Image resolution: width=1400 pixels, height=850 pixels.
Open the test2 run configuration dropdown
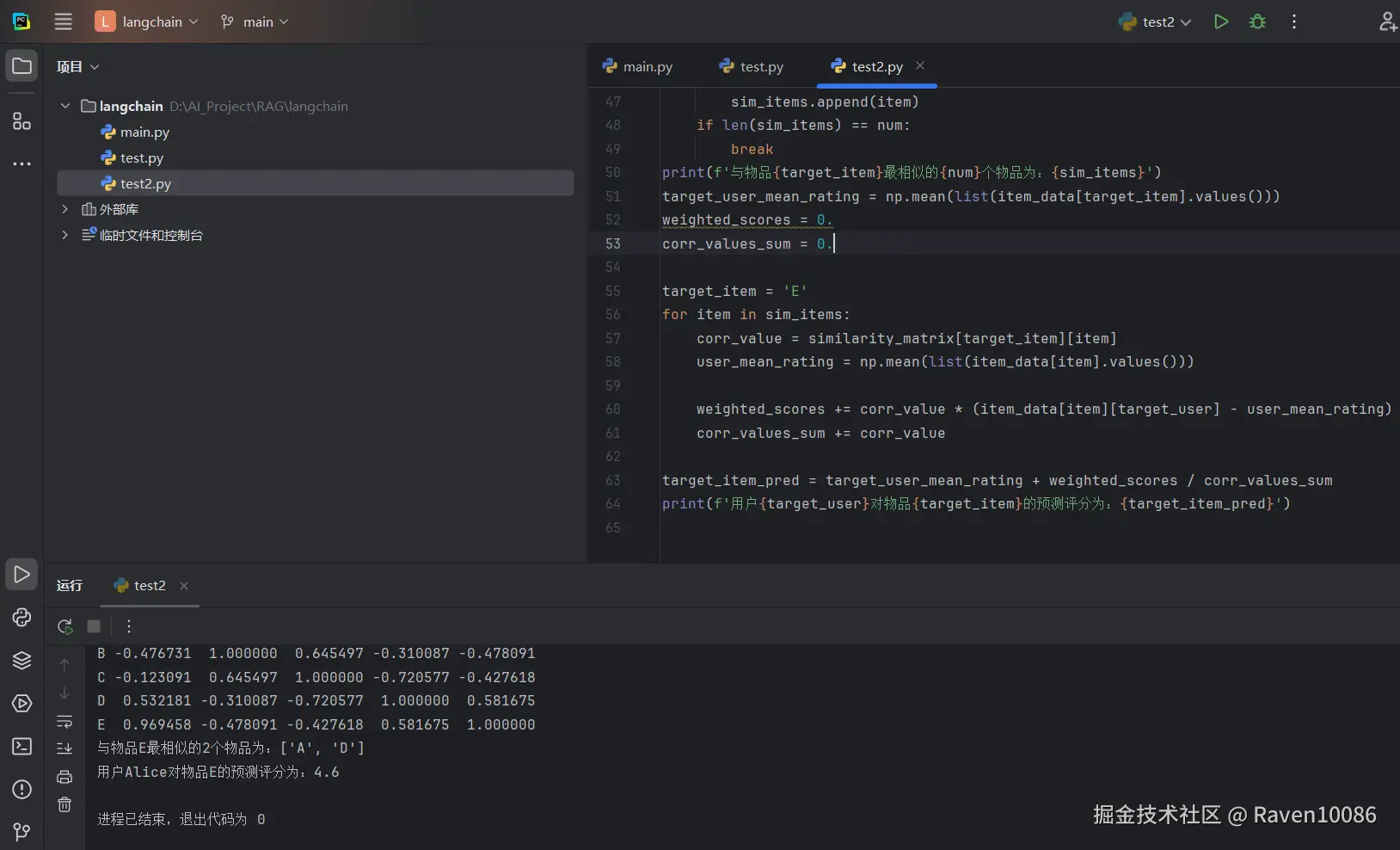point(1155,22)
